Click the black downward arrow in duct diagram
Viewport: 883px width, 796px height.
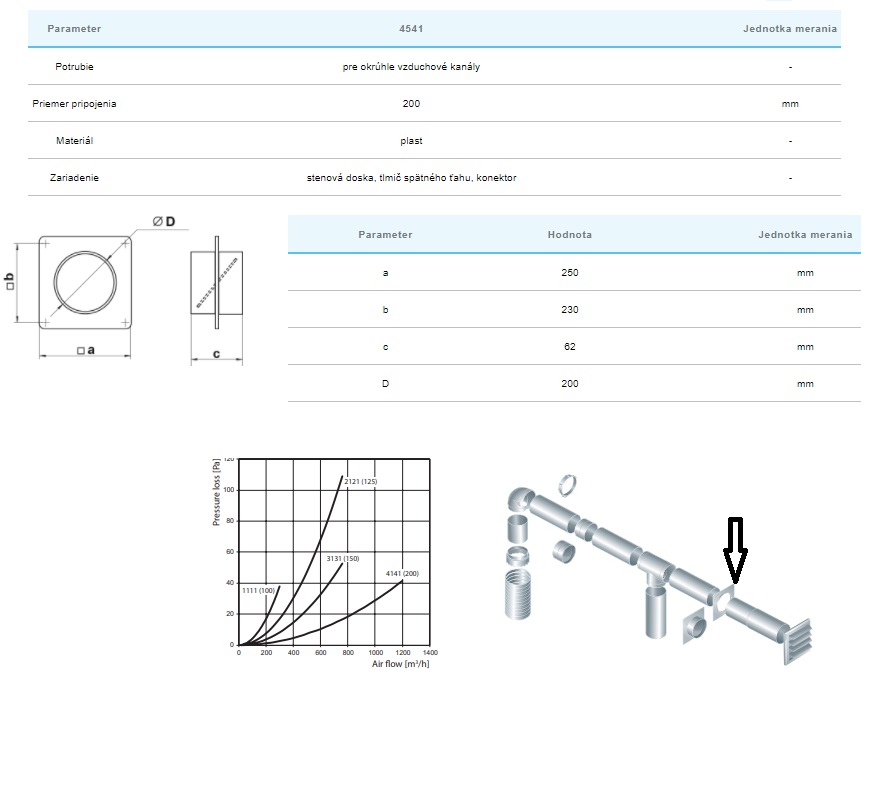click(735, 549)
